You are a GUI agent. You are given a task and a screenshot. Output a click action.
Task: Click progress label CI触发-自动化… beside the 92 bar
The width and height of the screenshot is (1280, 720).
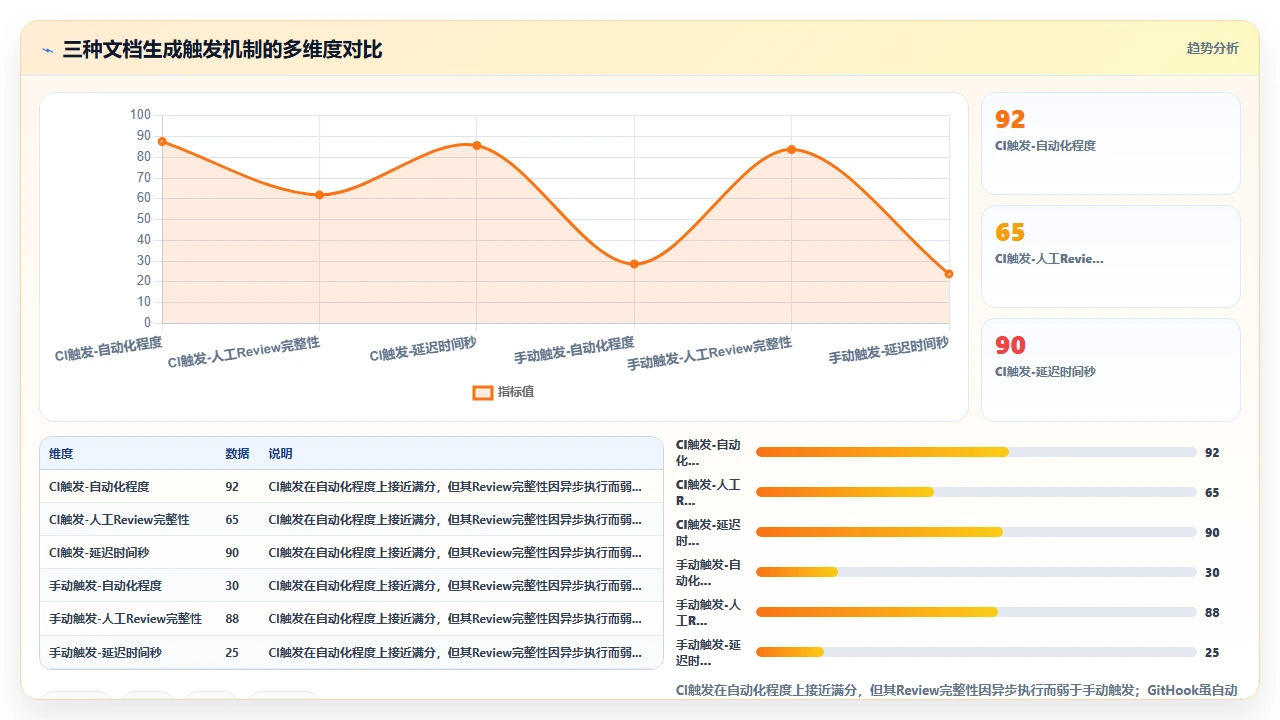(708, 453)
